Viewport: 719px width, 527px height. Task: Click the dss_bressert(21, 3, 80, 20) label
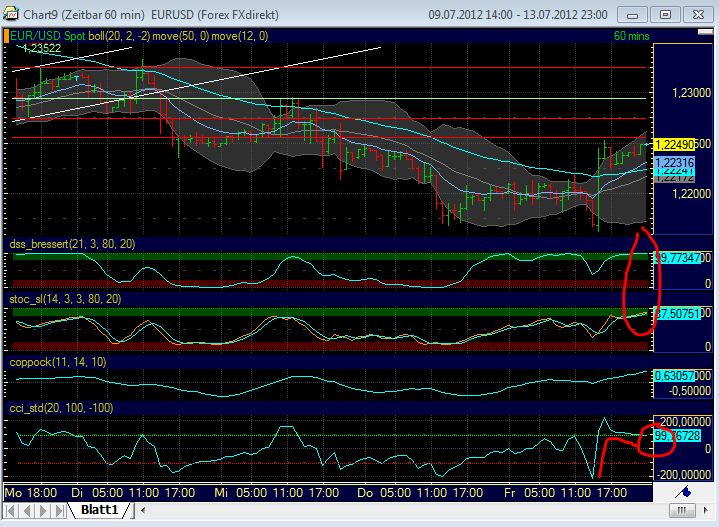(x=72, y=244)
